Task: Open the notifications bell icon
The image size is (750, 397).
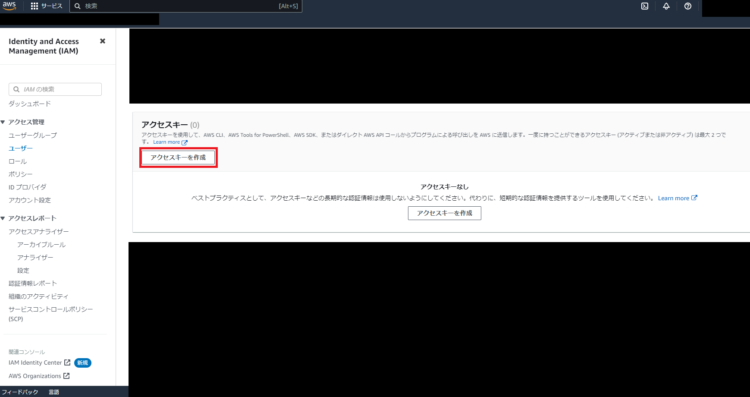Action: [666, 6]
